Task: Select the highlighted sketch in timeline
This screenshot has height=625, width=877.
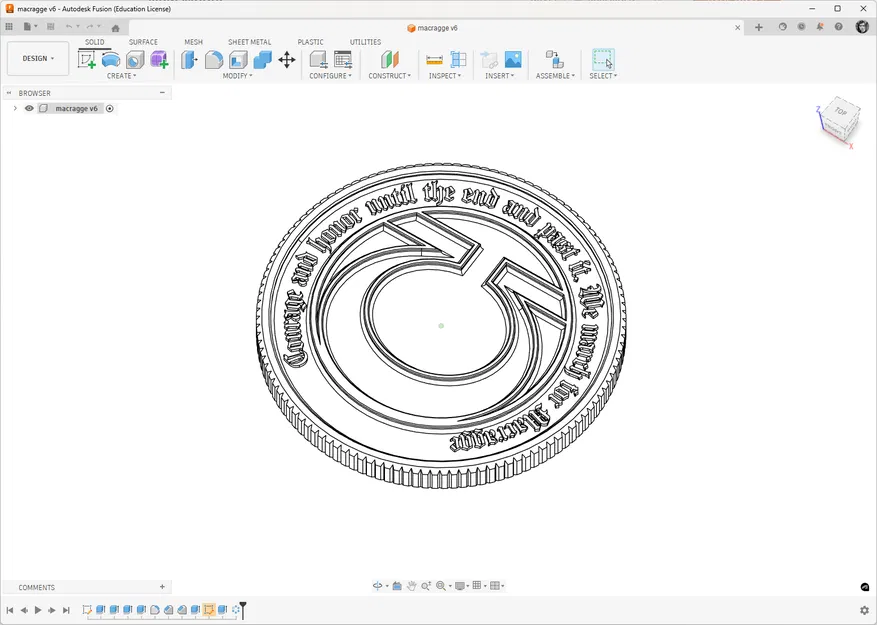Action: (x=209, y=609)
